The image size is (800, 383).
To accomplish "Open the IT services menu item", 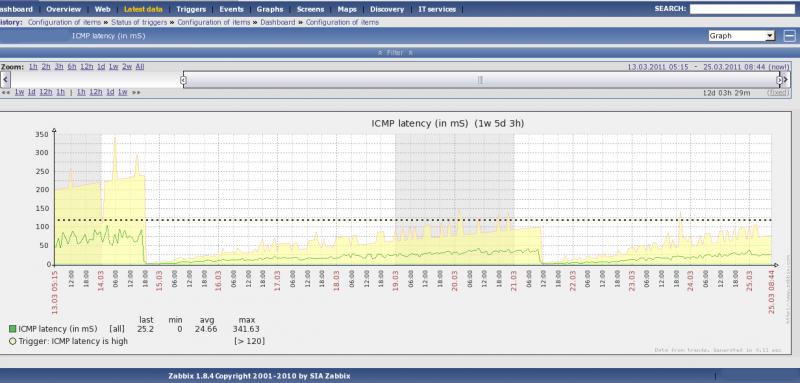I will [437, 9].
